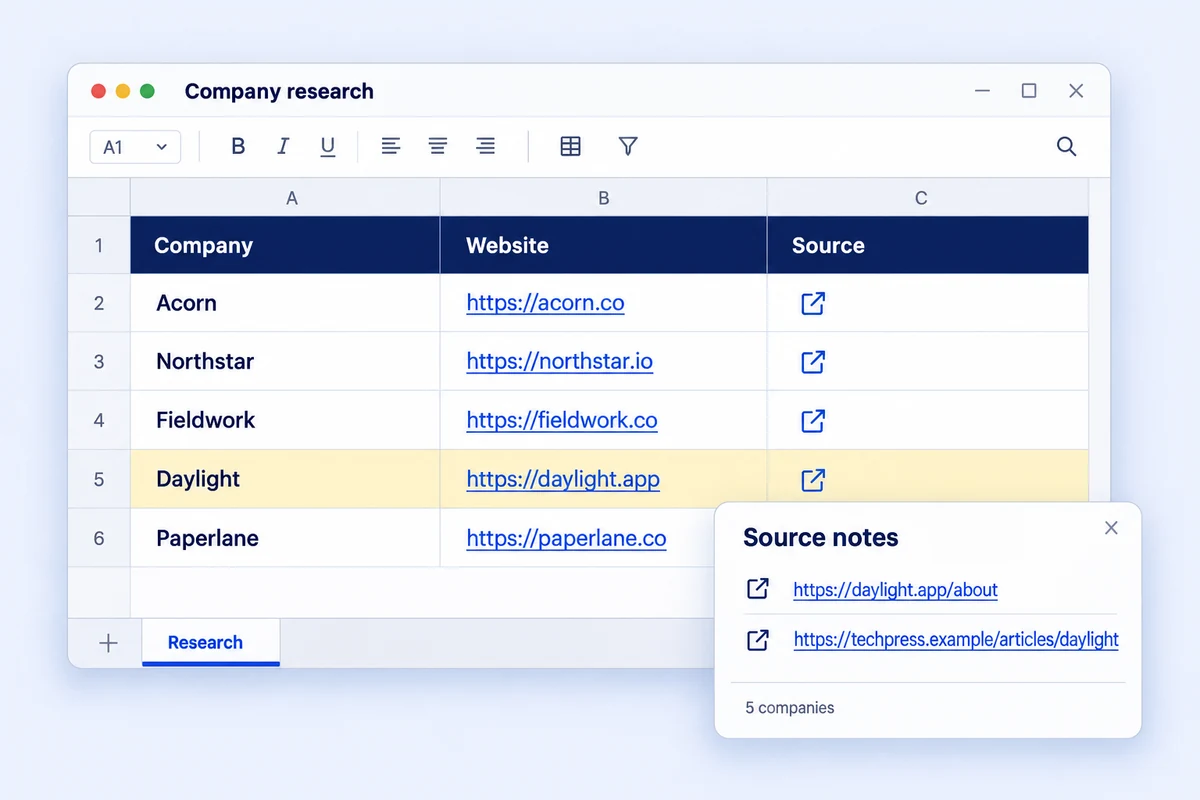The image size is (1200, 800).
Task: Open source link icon for Fieldwork
Action: [x=813, y=420]
